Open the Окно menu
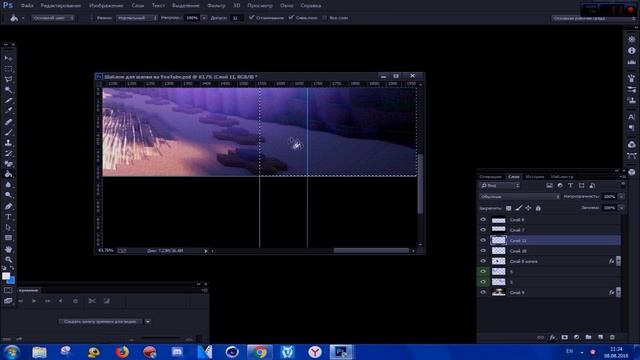The width and height of the screenshot is (640, 360). tap(287, 6)
